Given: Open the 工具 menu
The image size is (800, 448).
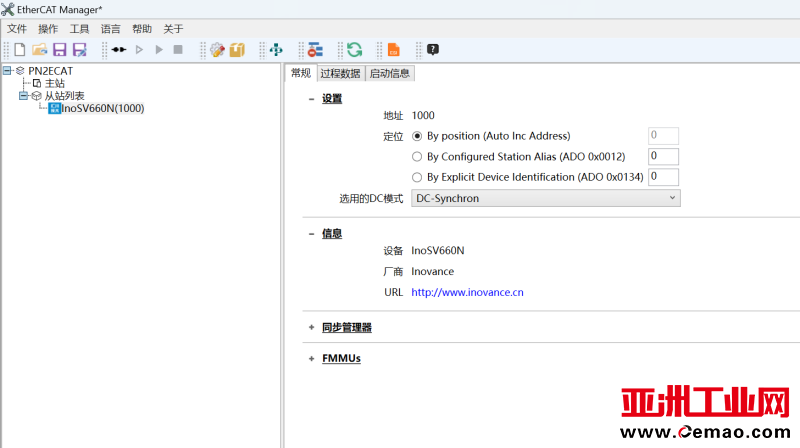Looking at the screenshot, I should tap(79, 29).
